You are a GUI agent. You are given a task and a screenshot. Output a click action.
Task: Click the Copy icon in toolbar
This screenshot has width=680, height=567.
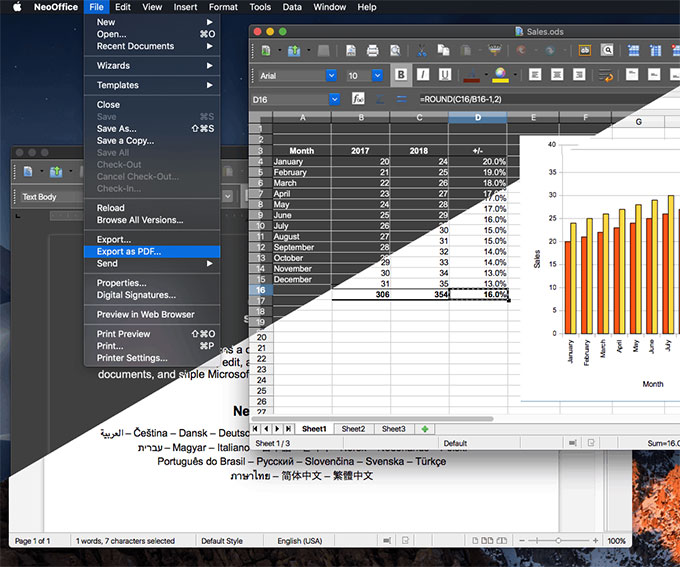444,50
